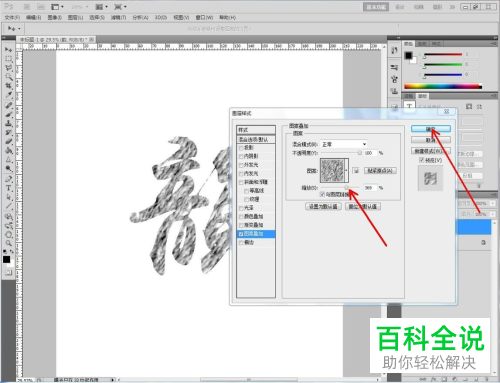Select the Zoom tool in toolbox
Viewport: 500px width, 383px height.
(8, 243)
